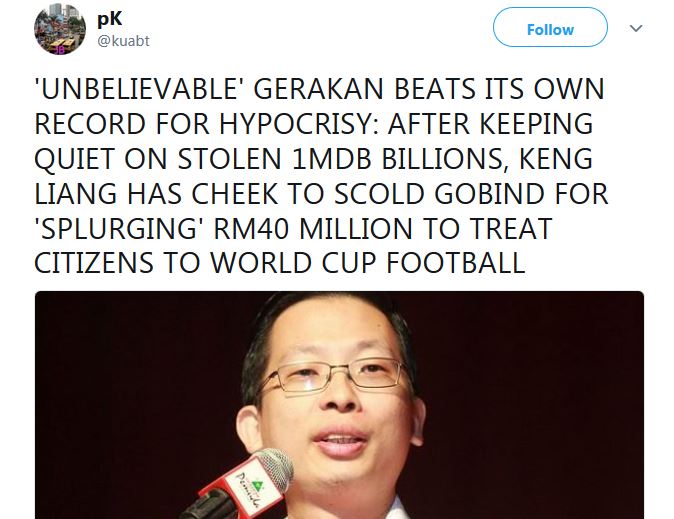
Task: Open the attached photo of the speaker
Action: coord(339,405)
